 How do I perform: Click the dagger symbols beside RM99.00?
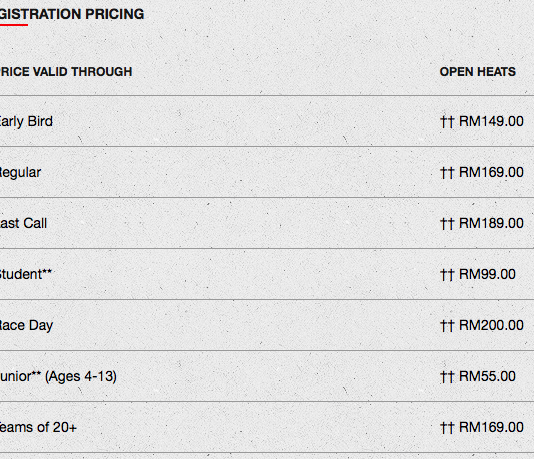coord(447,275)
